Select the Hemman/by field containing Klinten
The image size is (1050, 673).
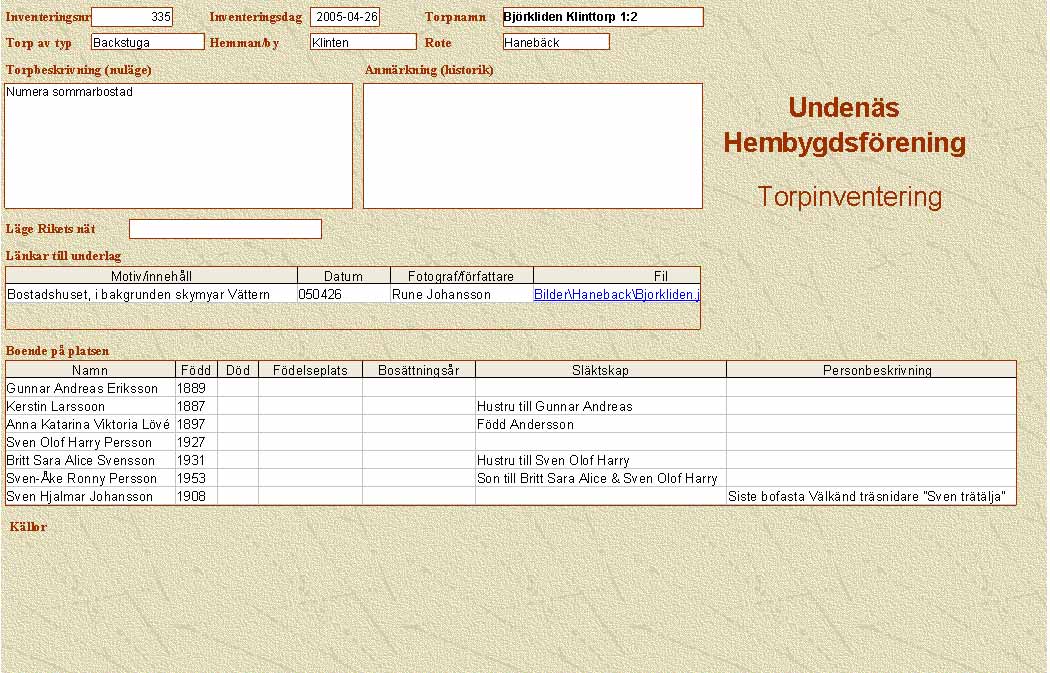click(362, 42)
